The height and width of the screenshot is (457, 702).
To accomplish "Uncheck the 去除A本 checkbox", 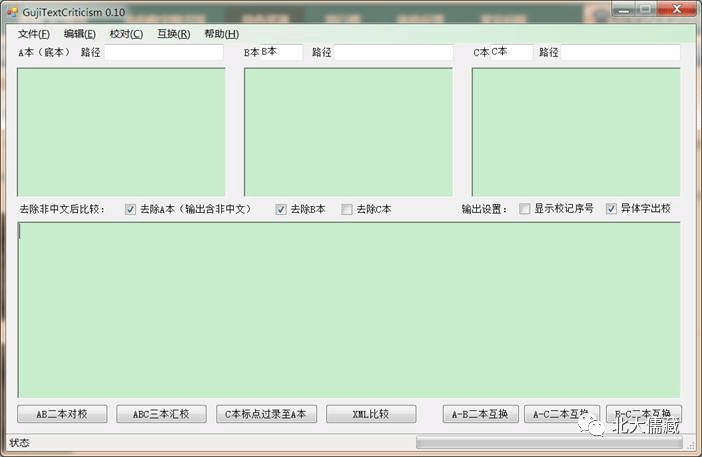I will pos(131,210).
